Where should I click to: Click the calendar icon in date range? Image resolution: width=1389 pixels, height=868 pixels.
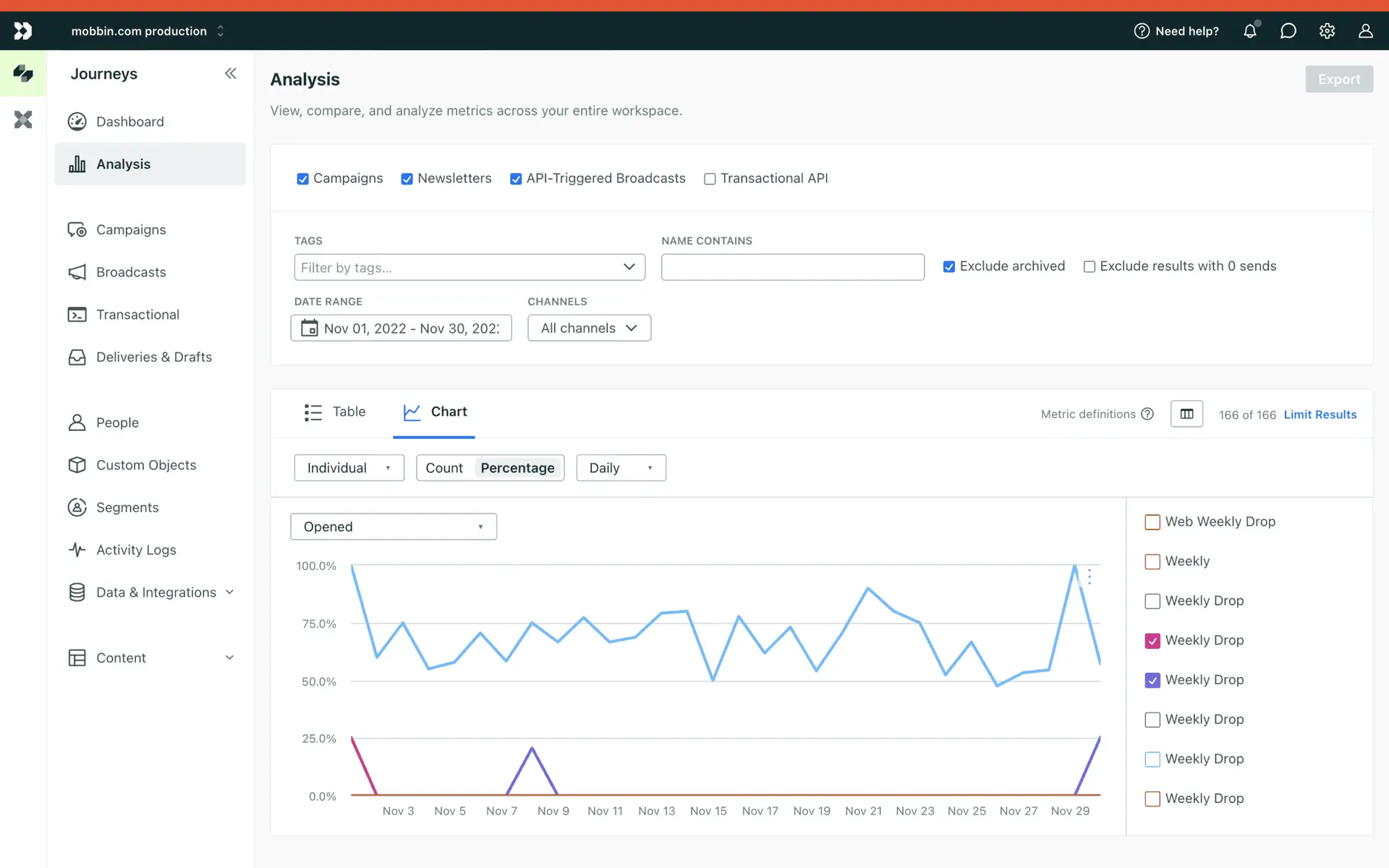pyautogui.click(x=309, y=328)
